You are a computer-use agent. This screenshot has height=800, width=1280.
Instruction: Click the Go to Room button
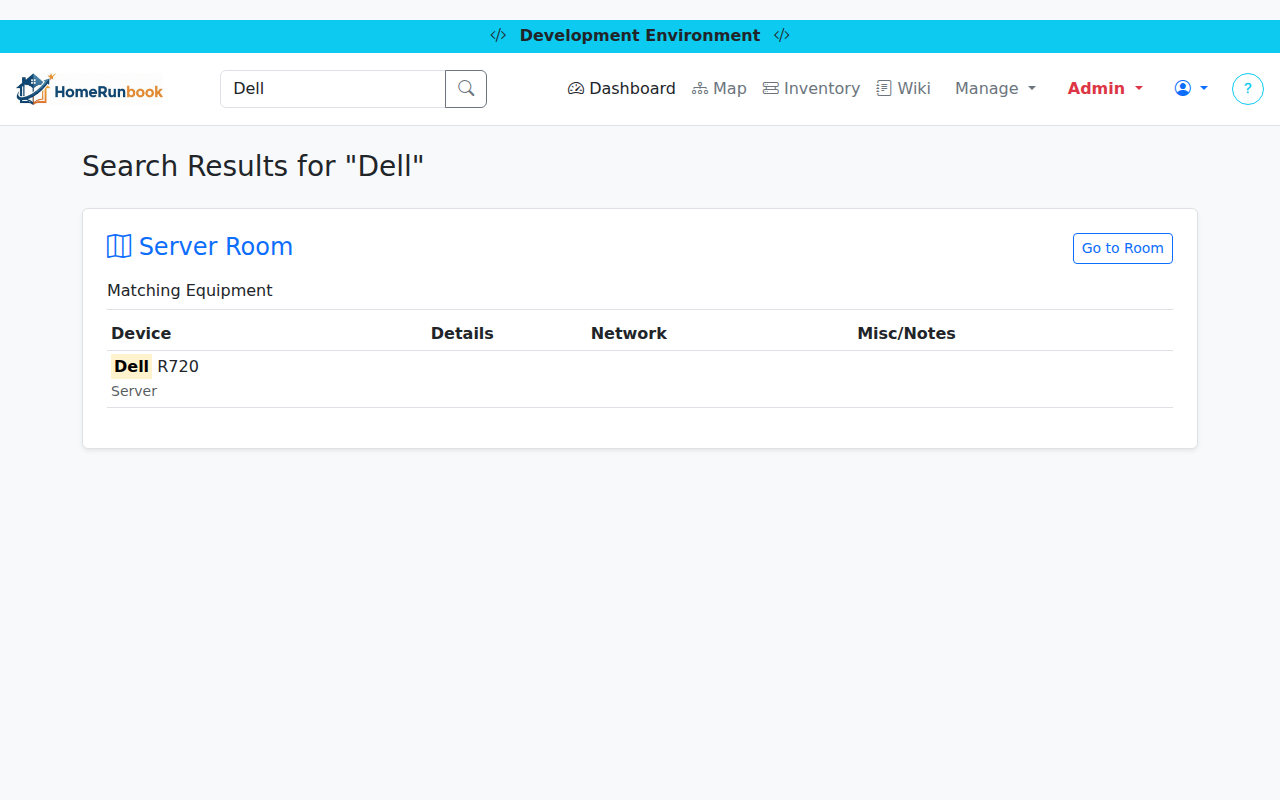pyautogui.click(x=1122, y=248)
